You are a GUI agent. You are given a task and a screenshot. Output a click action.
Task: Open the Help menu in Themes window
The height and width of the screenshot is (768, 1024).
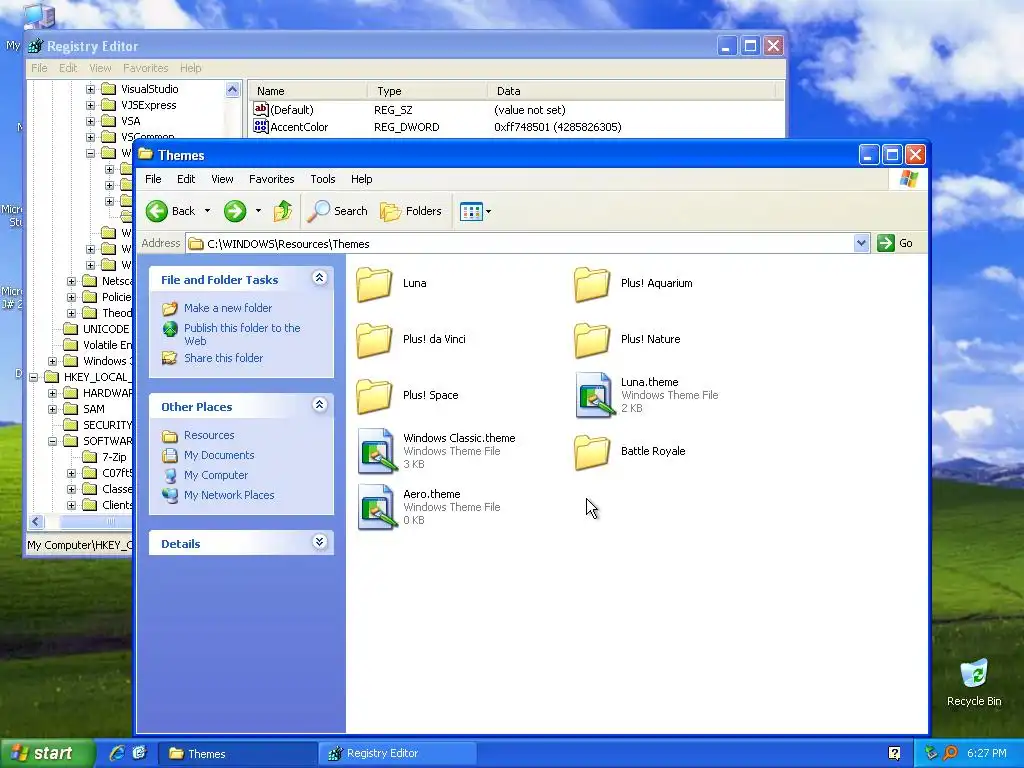pos(362,179)
